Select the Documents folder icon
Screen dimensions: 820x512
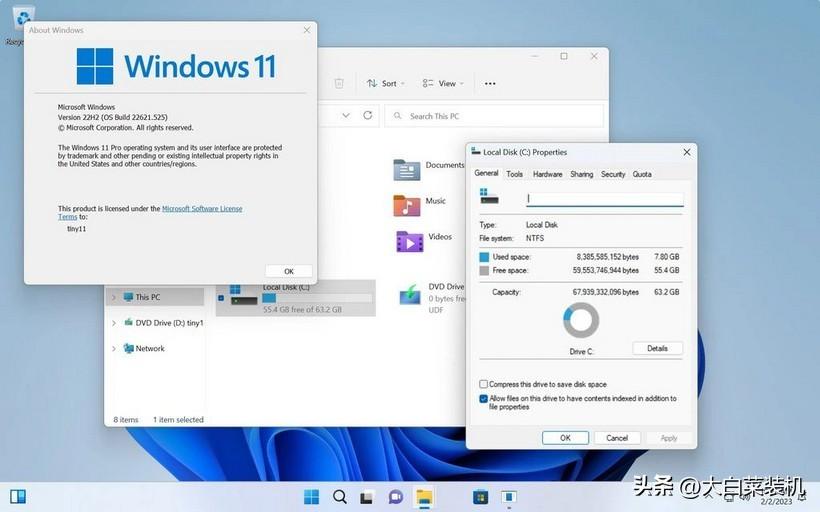coord(406,170)
